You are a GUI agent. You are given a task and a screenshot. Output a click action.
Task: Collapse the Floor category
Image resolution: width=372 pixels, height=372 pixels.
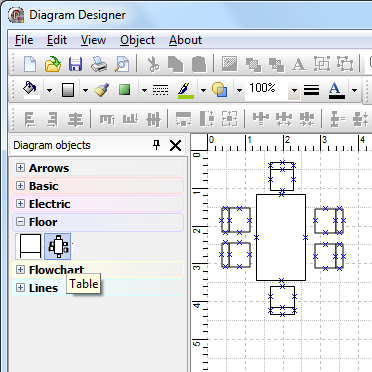click(x=20, y=222)
